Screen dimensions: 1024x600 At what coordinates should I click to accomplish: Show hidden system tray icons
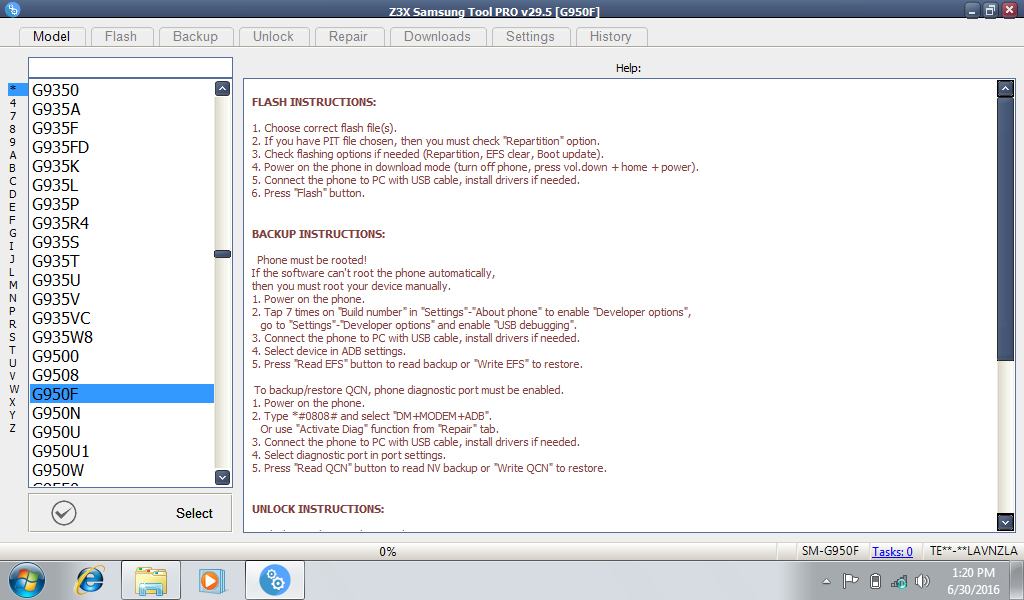point(826,581)
